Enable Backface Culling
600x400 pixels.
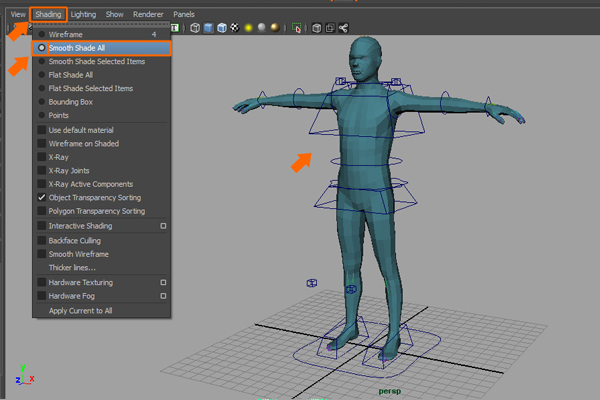tap(42, 241)
